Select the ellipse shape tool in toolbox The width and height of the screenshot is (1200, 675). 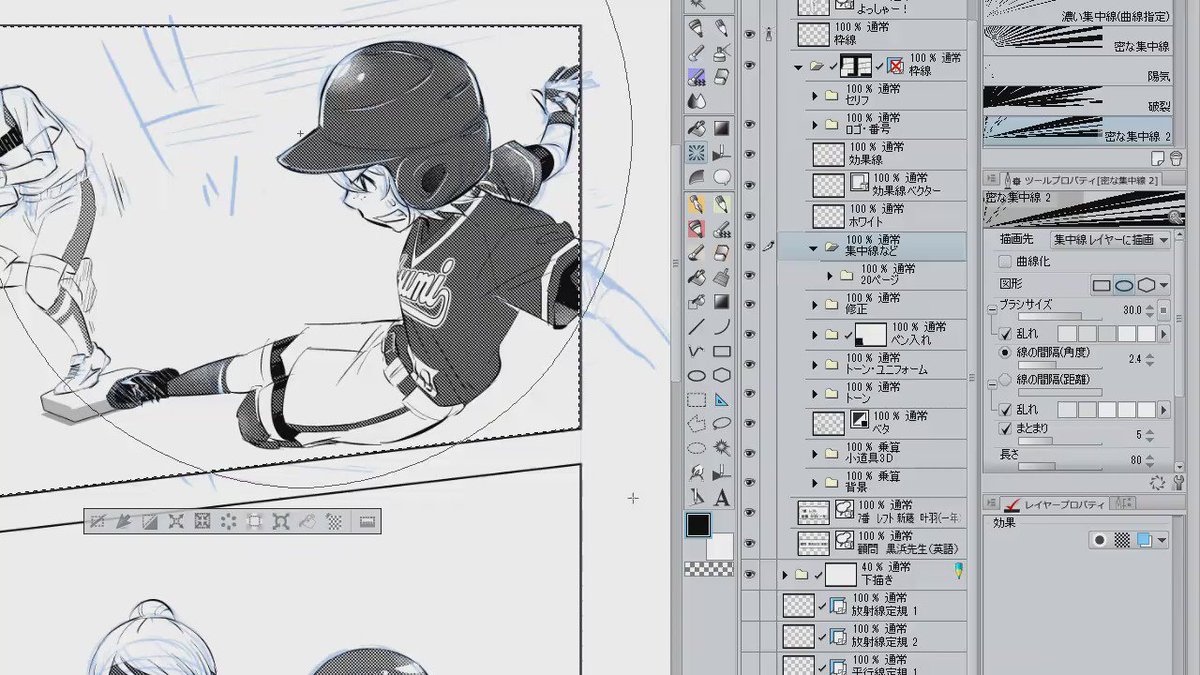[697, 375]
